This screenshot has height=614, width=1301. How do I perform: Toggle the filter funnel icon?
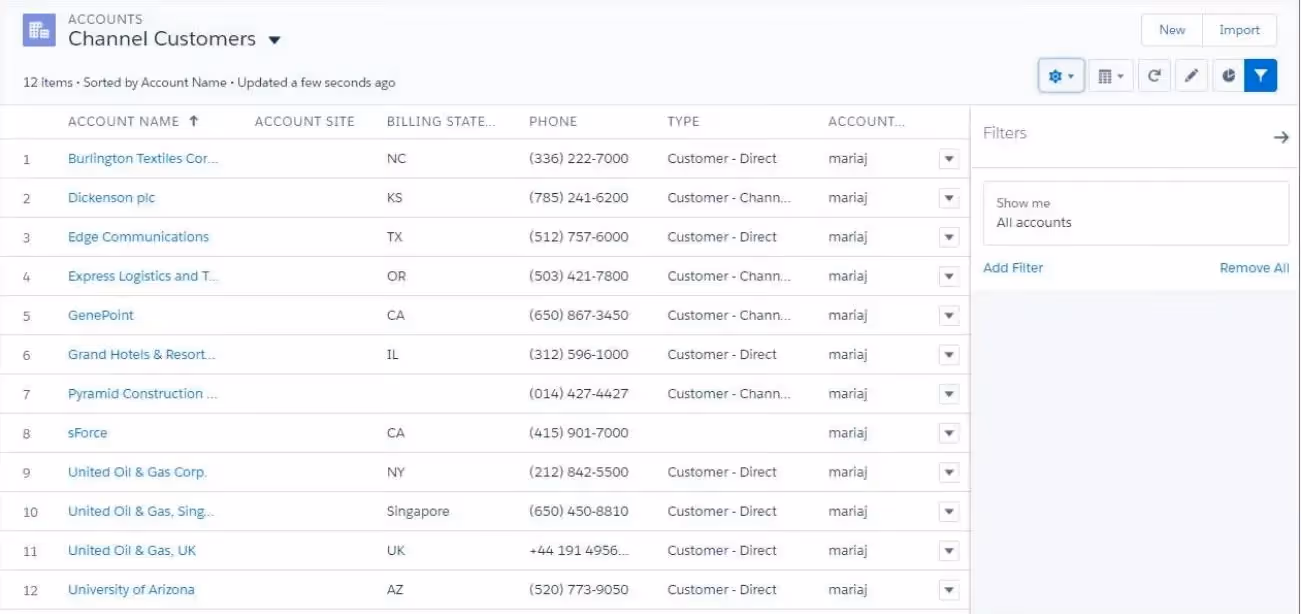point(1261,74)
